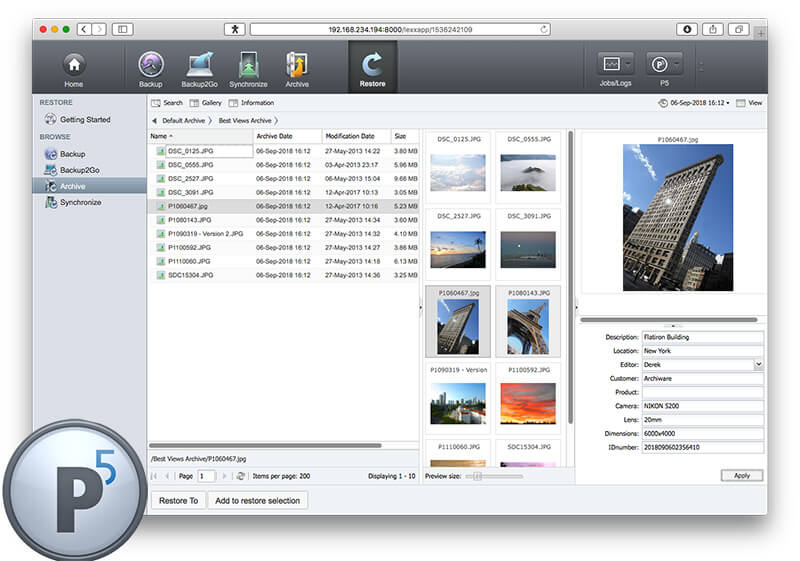Click the DSC_2527.JPG sunset thumbnail
Screen dimensions: 800x561
tap(458, 250)
